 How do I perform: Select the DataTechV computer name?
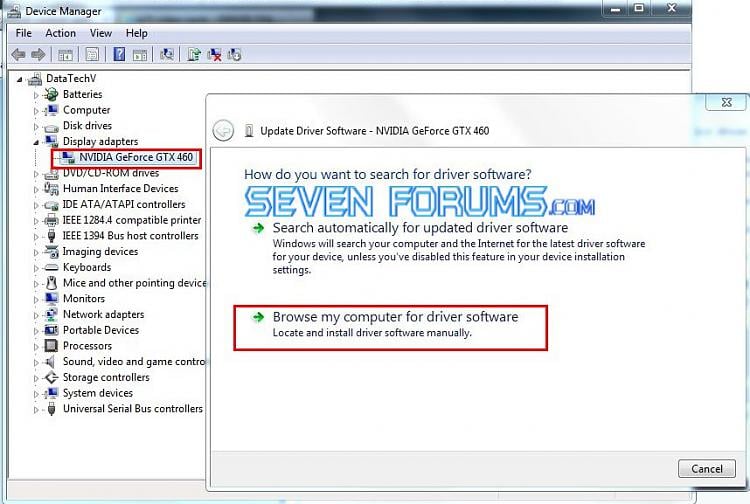click(x=71, y=78)
